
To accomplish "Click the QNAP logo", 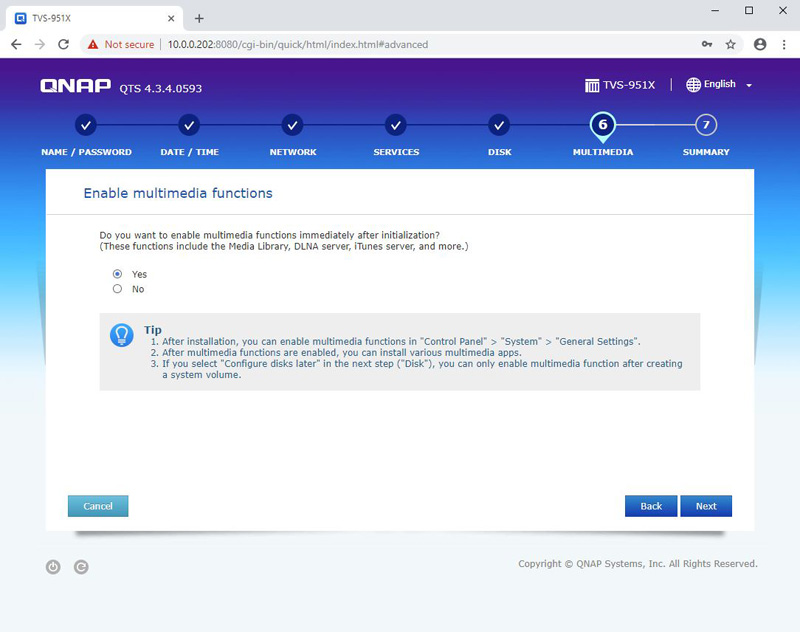I will [76, 86].
